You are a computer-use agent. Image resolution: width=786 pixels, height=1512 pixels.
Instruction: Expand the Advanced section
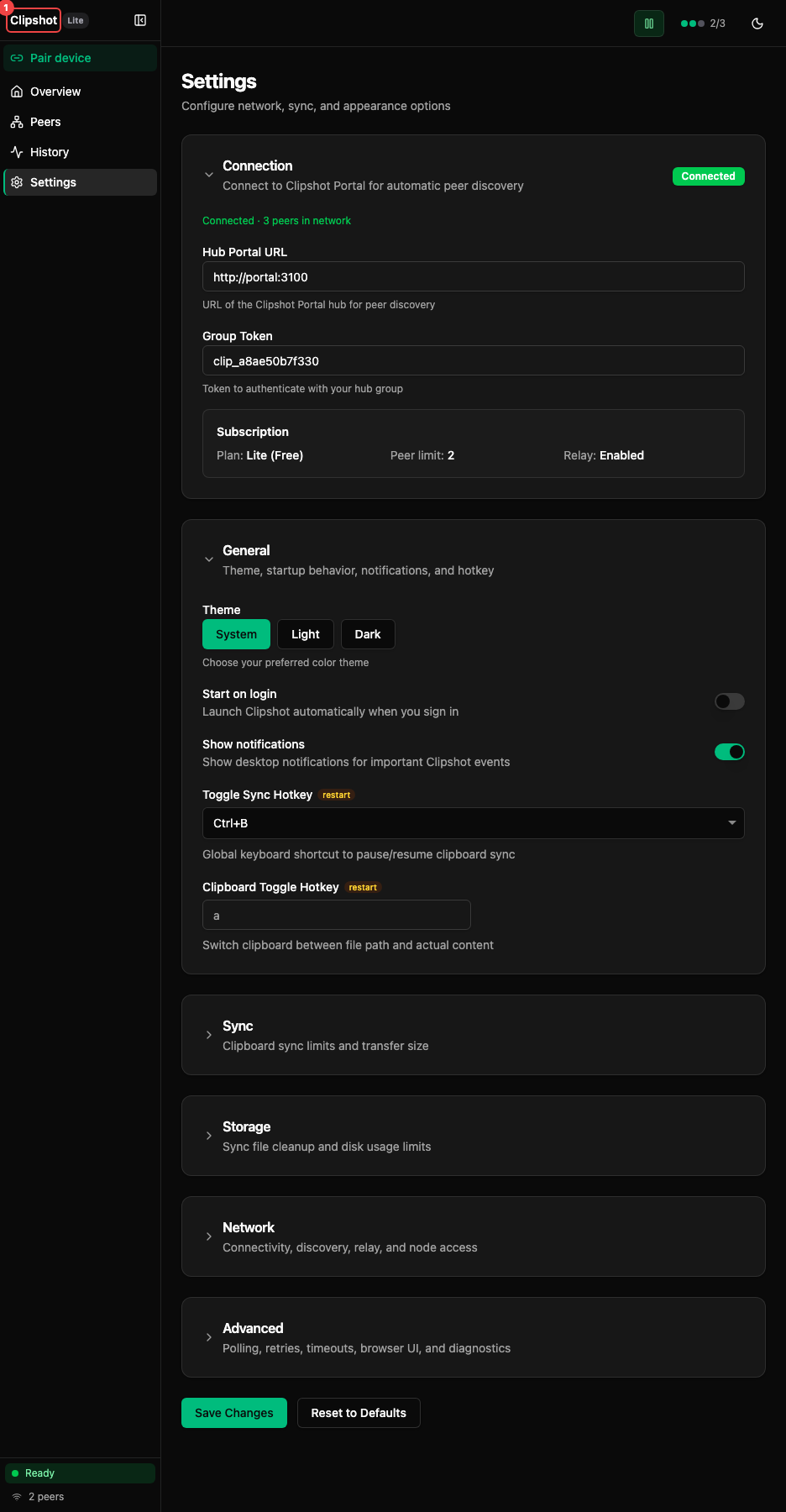(209, 1337)
